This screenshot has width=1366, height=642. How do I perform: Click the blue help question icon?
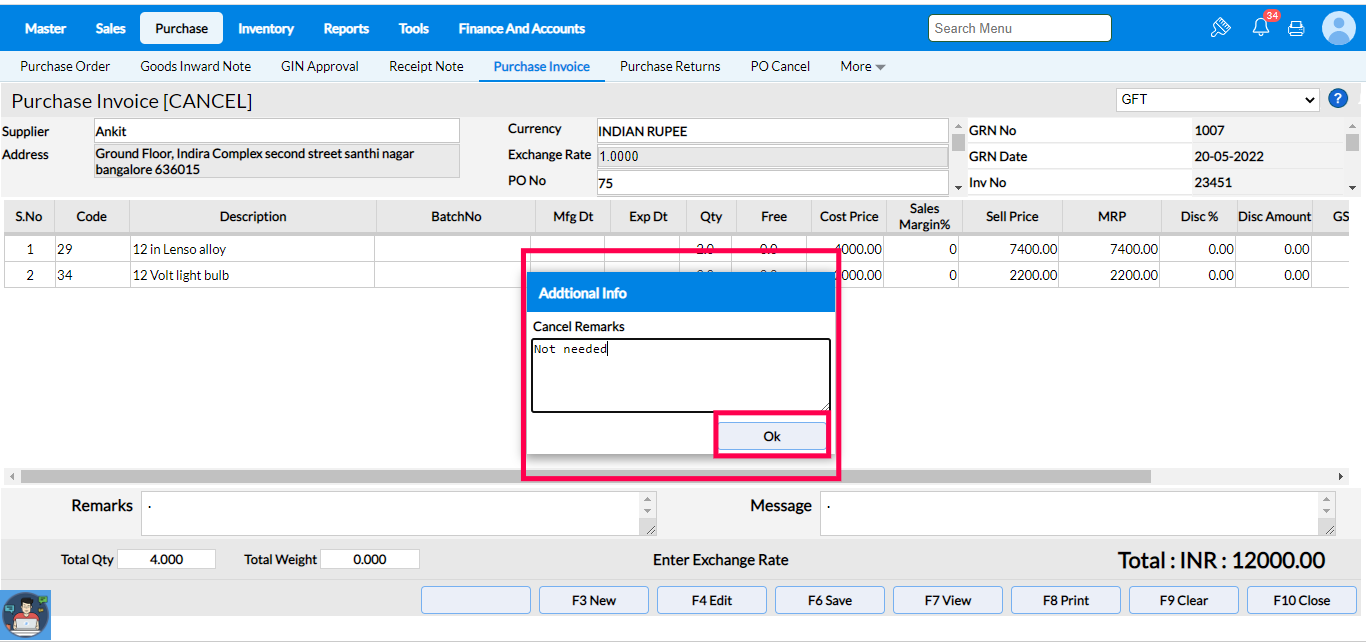coord(1338,99)
